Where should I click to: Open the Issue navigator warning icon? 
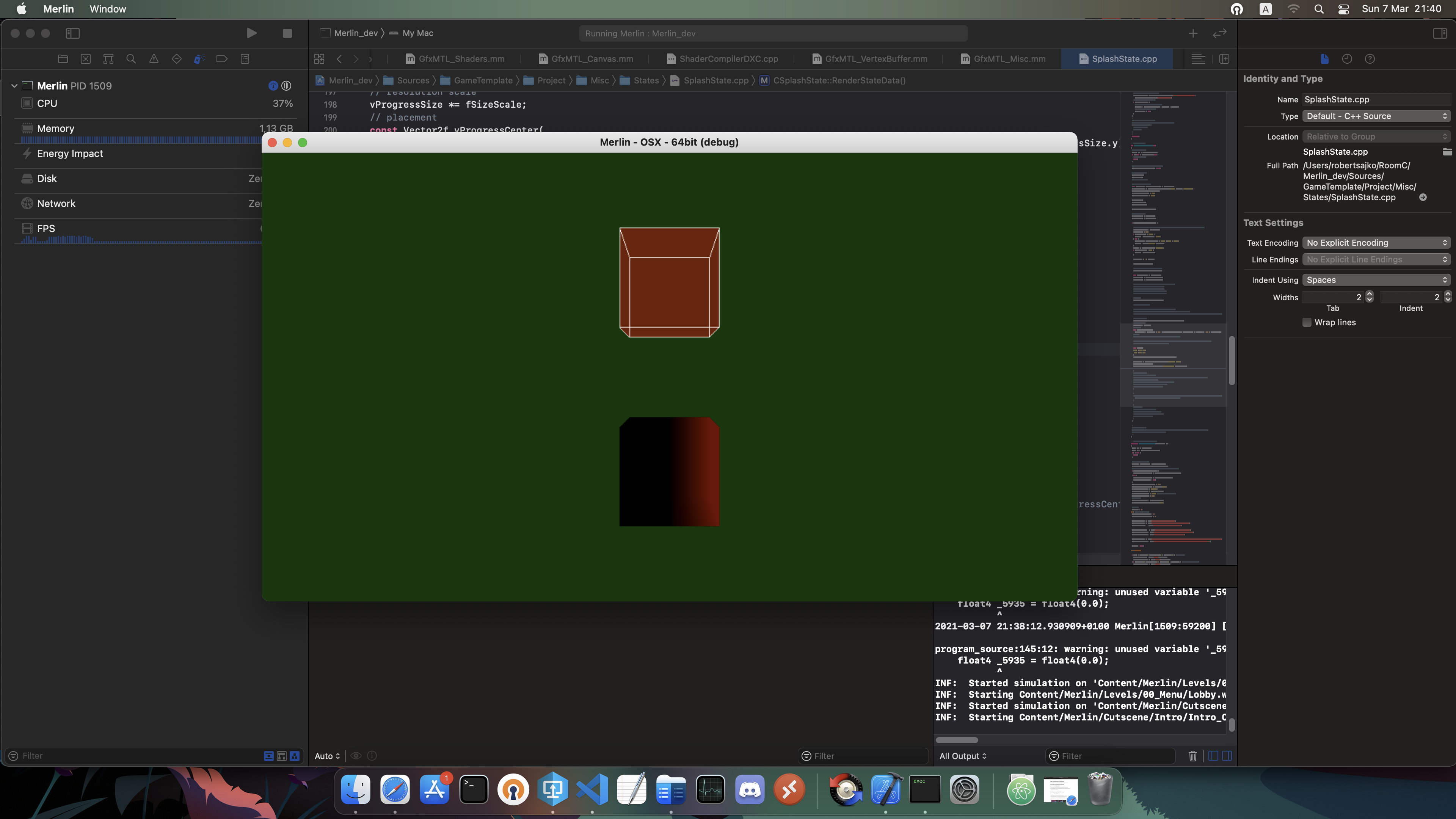pos(154,59)
